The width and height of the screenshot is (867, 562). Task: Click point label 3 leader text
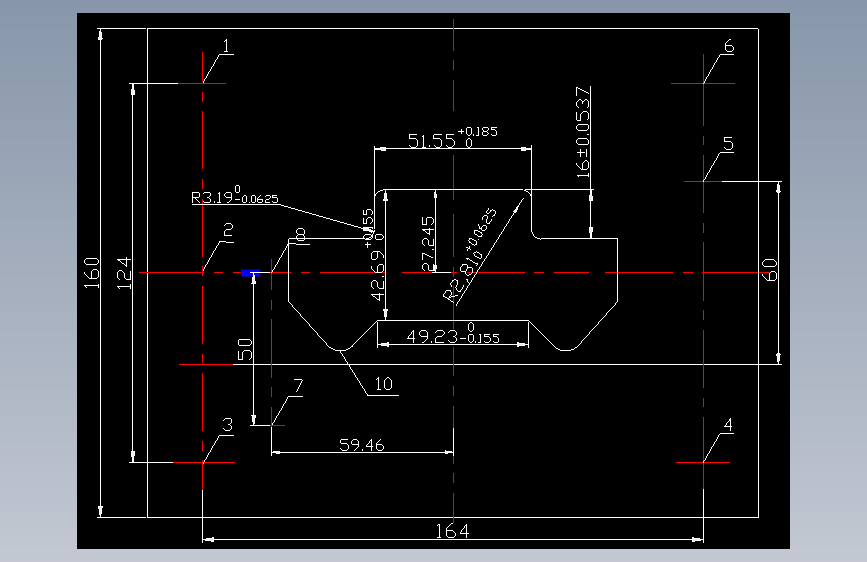pyautogui.click(x=227, y=425)
